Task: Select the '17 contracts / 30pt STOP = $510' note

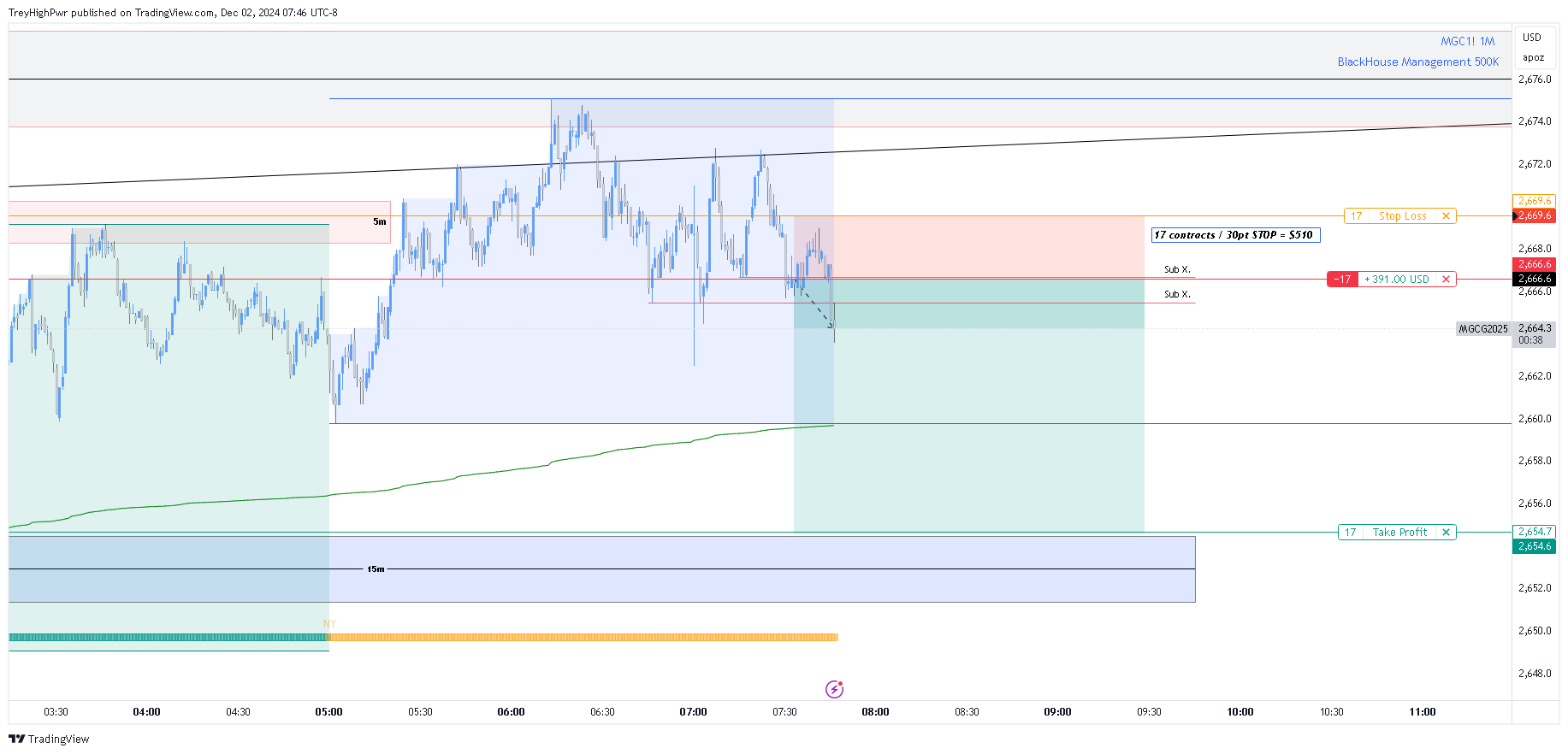Action: pos(1234,235)
